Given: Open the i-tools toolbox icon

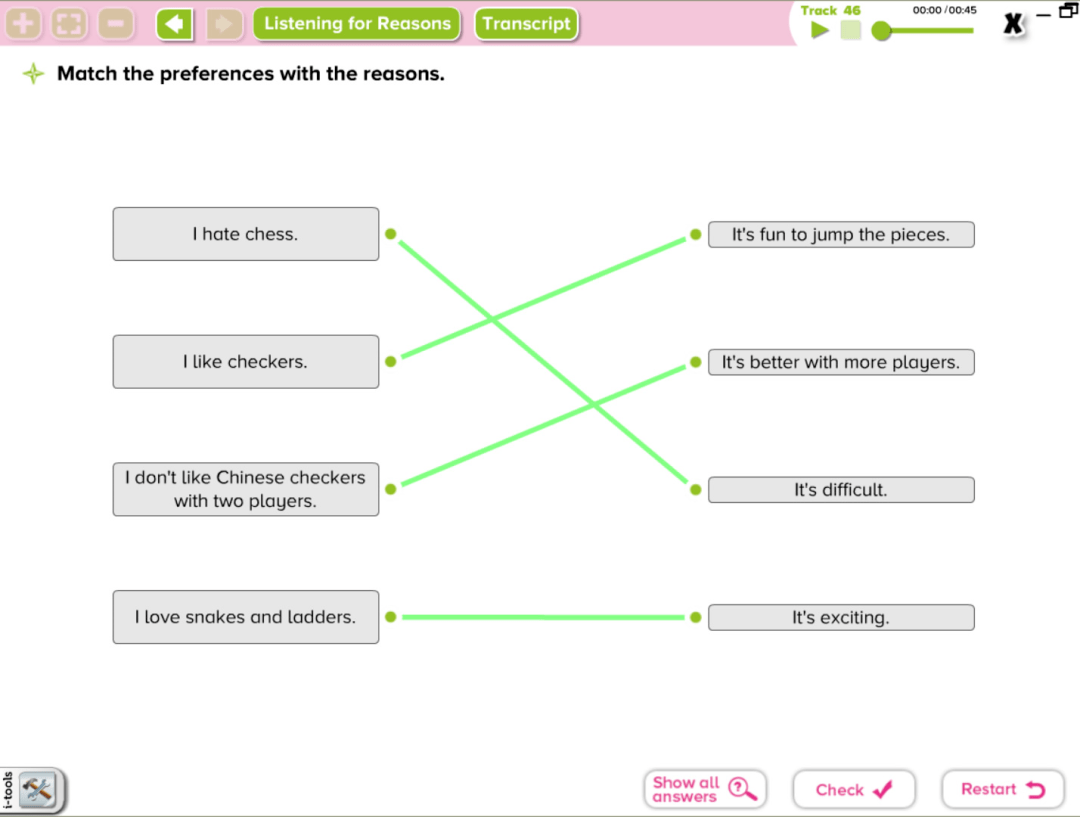Looking at the screenshot, I should click(x=37, y=789).
